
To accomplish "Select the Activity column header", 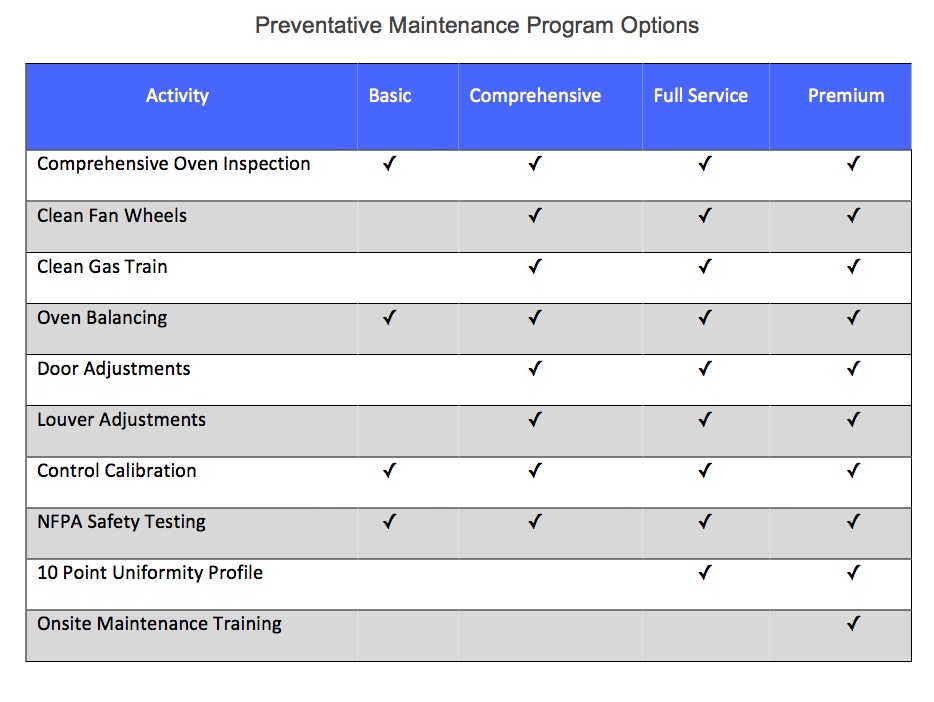I will (x=177, y=96).
